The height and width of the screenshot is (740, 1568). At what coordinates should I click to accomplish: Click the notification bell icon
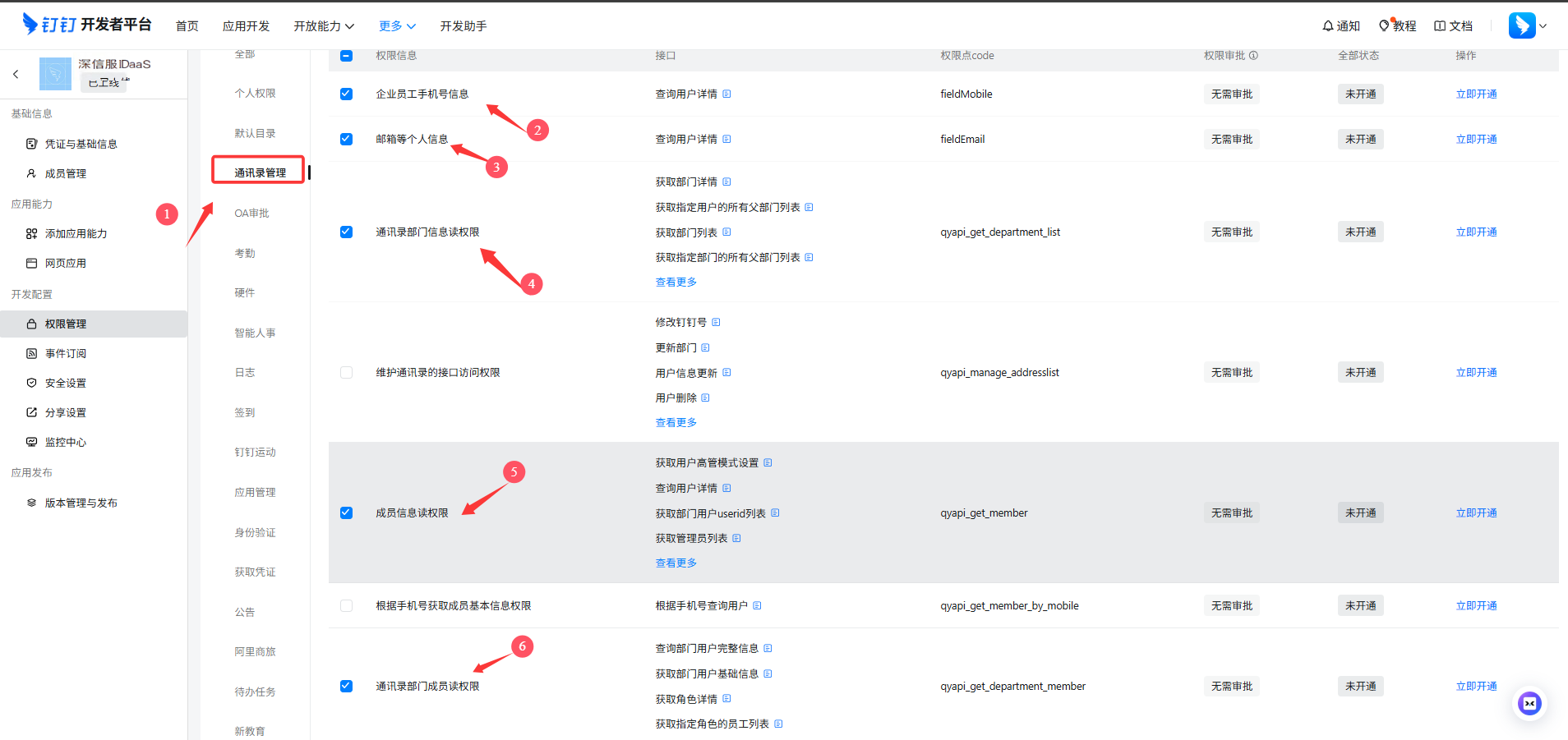[1327, 26]
